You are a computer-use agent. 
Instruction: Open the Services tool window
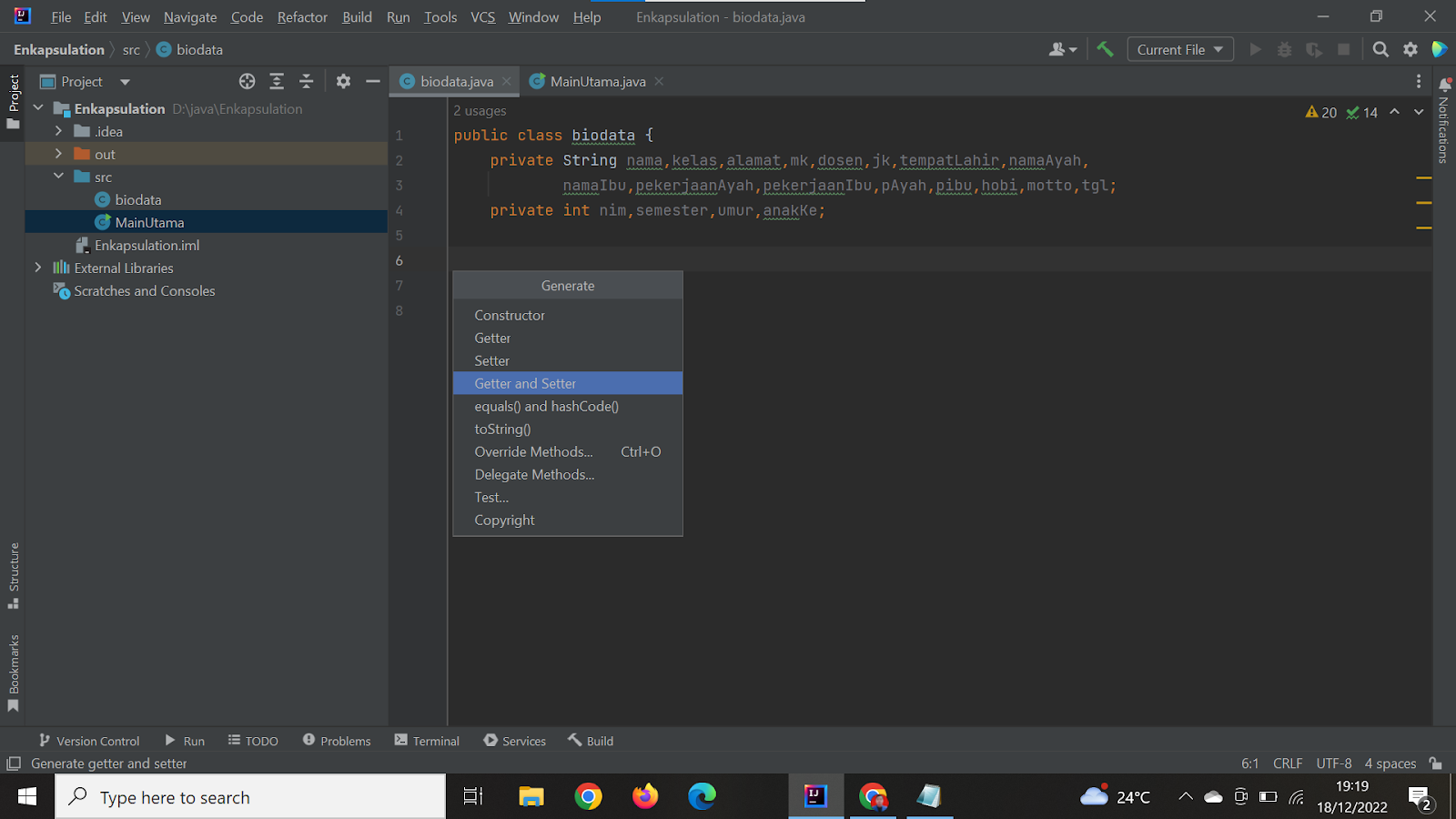pyautogui.click(x=515, y=741)
